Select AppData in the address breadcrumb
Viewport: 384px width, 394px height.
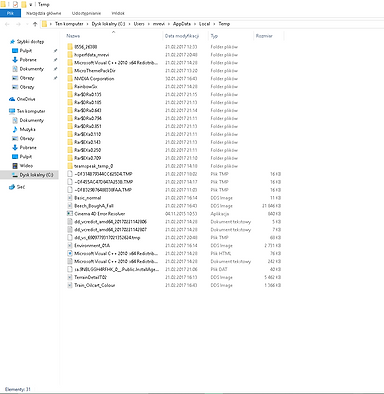coord(182,24)
